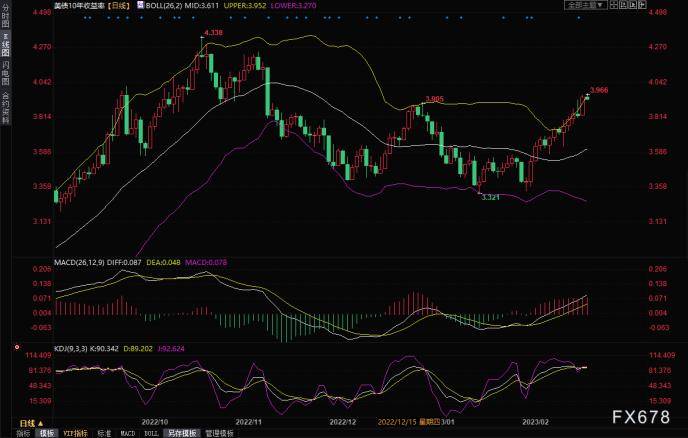Apply the MACD template
The width and height of the screenshot is (688, 438).
click(128, 434)
